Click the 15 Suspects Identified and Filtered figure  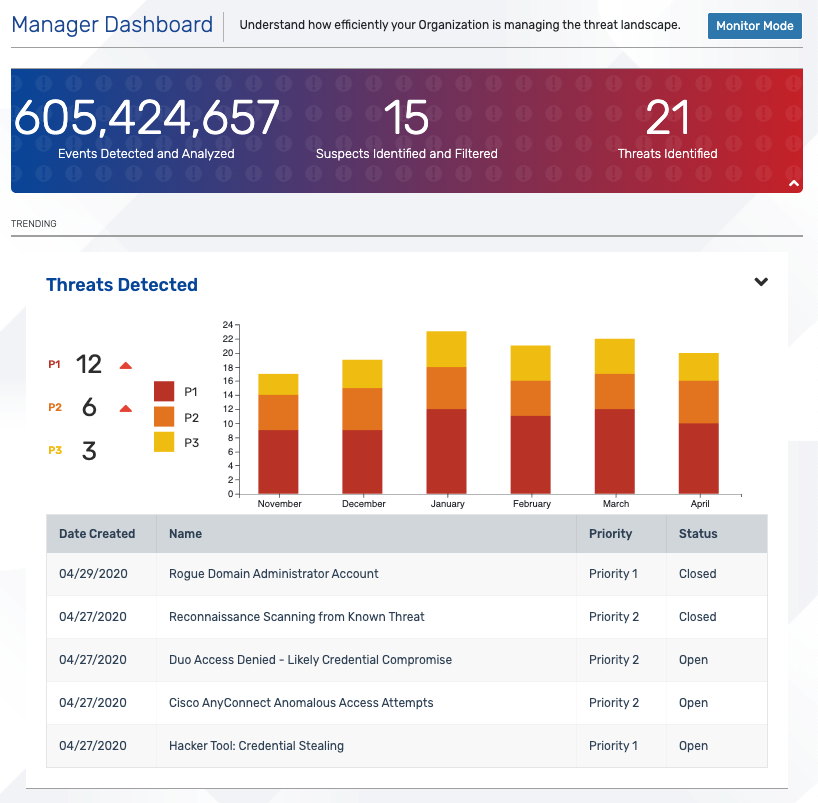coord(406,118)
